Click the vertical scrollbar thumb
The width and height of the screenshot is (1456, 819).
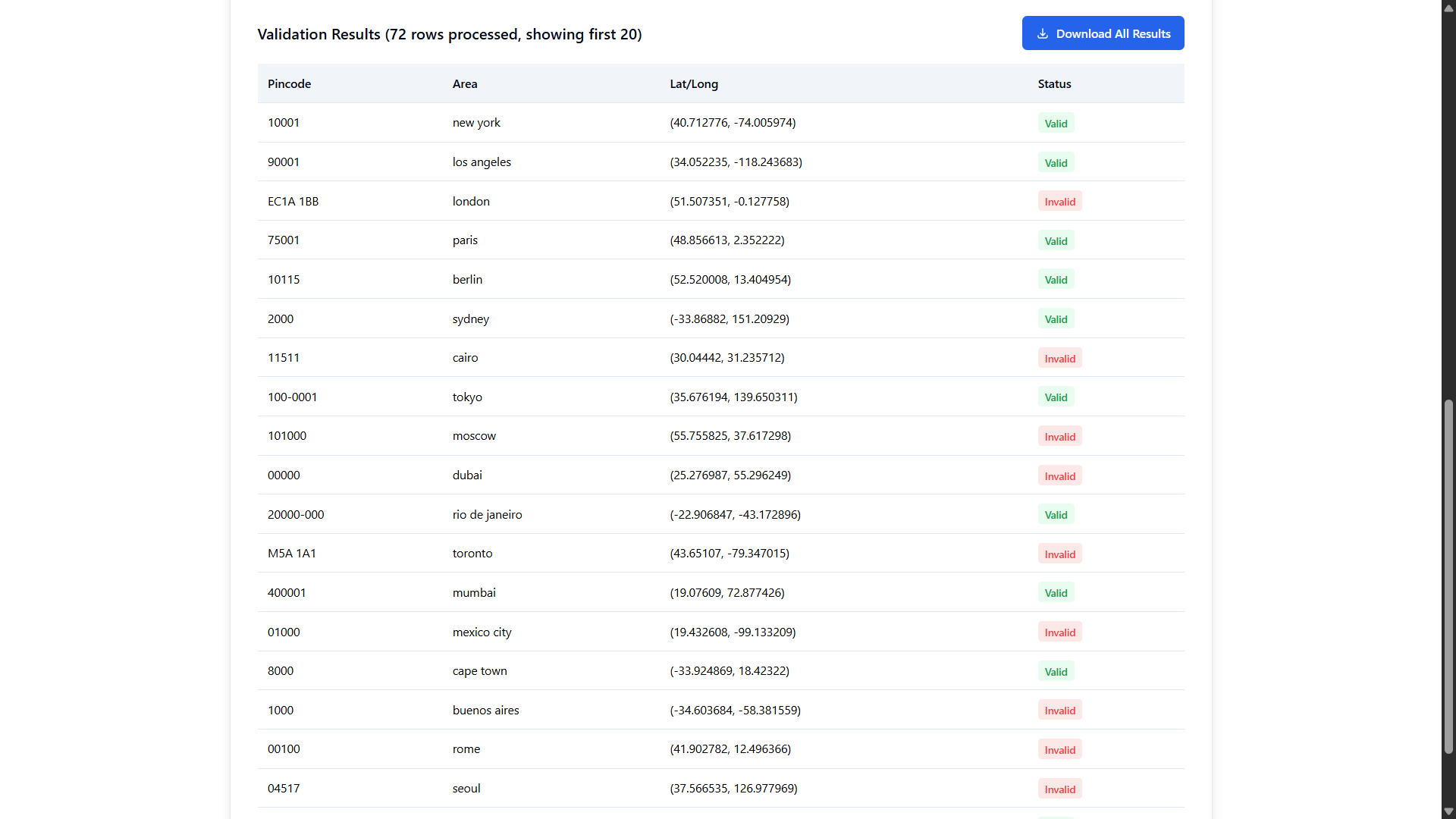point(1448,576)
